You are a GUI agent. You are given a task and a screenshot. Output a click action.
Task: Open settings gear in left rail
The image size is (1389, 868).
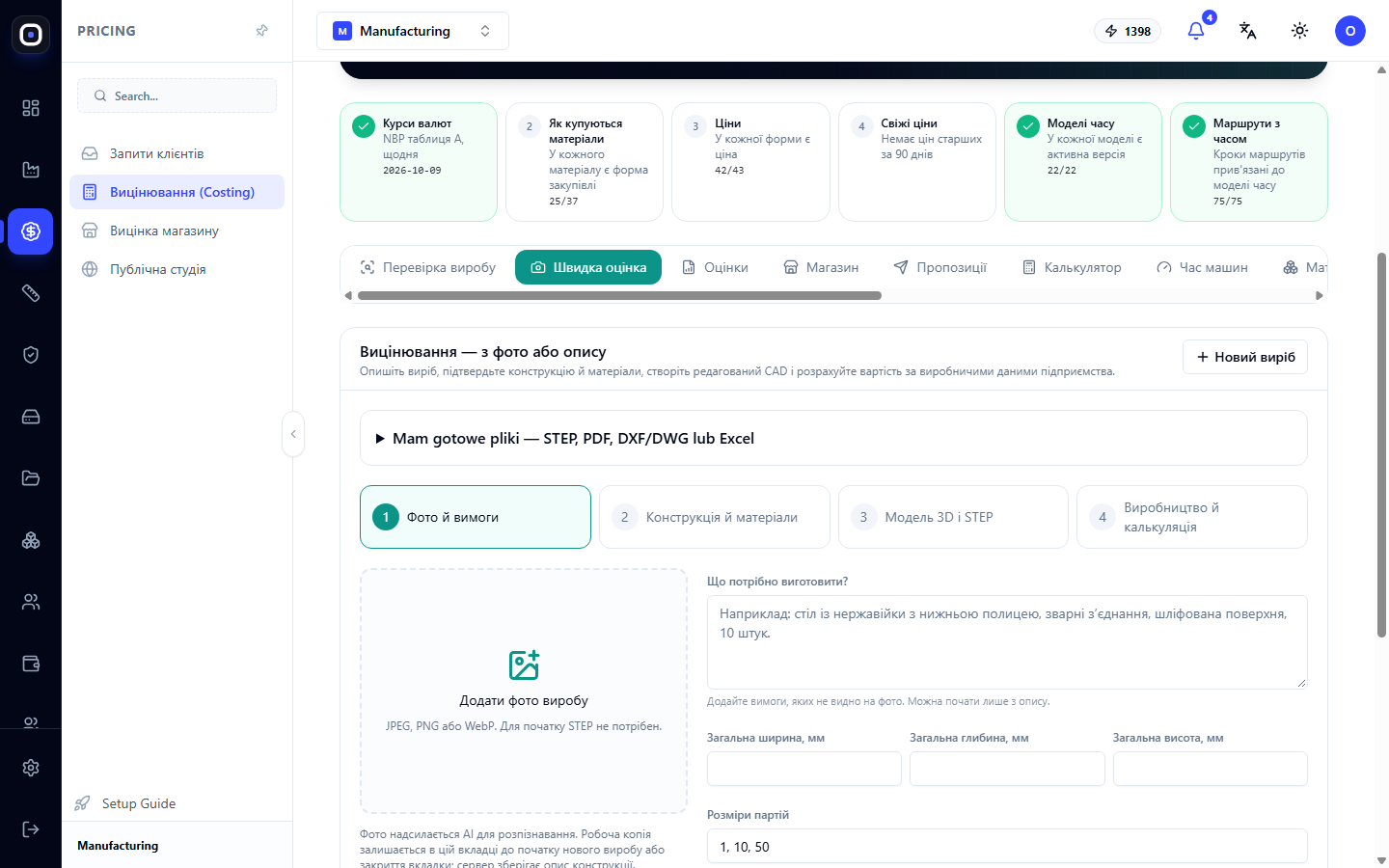click(31, 768)
